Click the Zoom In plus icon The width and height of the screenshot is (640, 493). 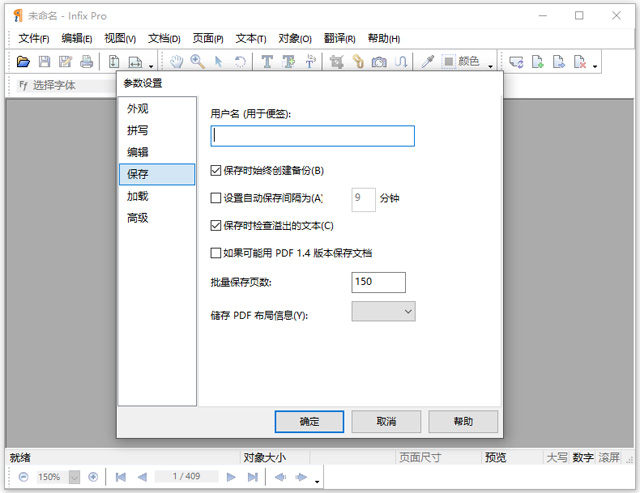(x=93, y=477)
